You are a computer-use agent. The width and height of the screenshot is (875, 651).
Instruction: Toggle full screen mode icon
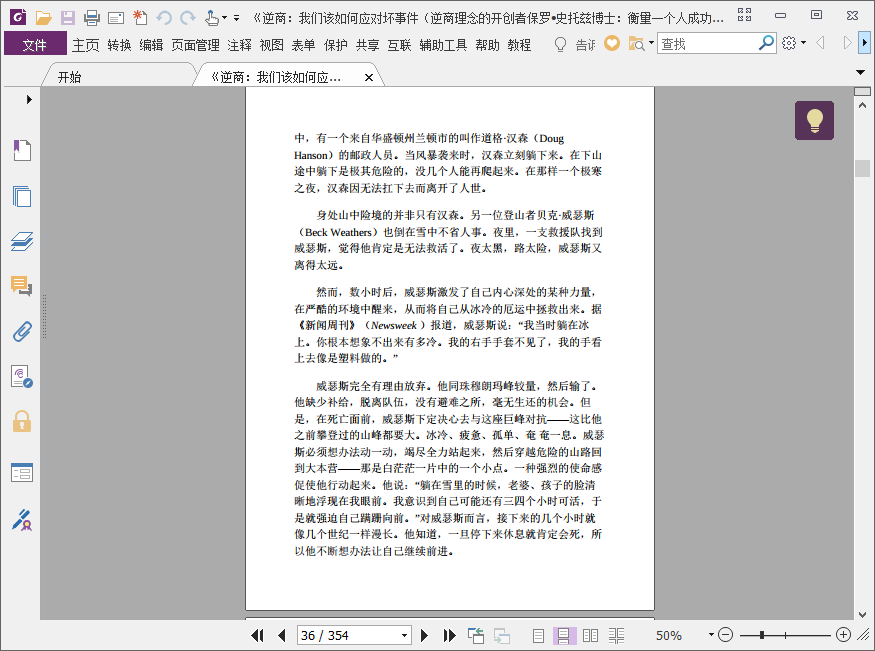744,15
